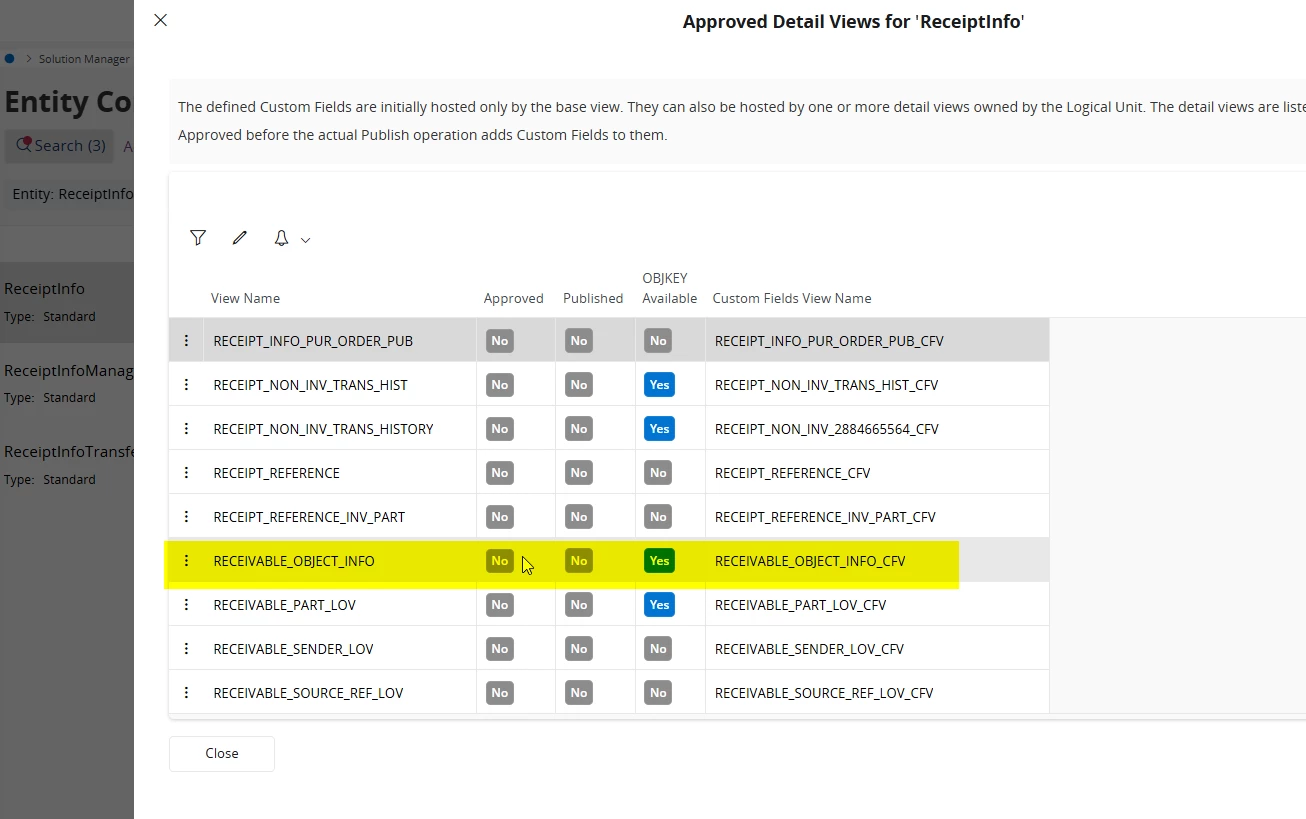Open row menu for RECEIVABLE_SOURCE_REF_LOV
Viewport: 1306px width, 819px height.
pos(186,693)
